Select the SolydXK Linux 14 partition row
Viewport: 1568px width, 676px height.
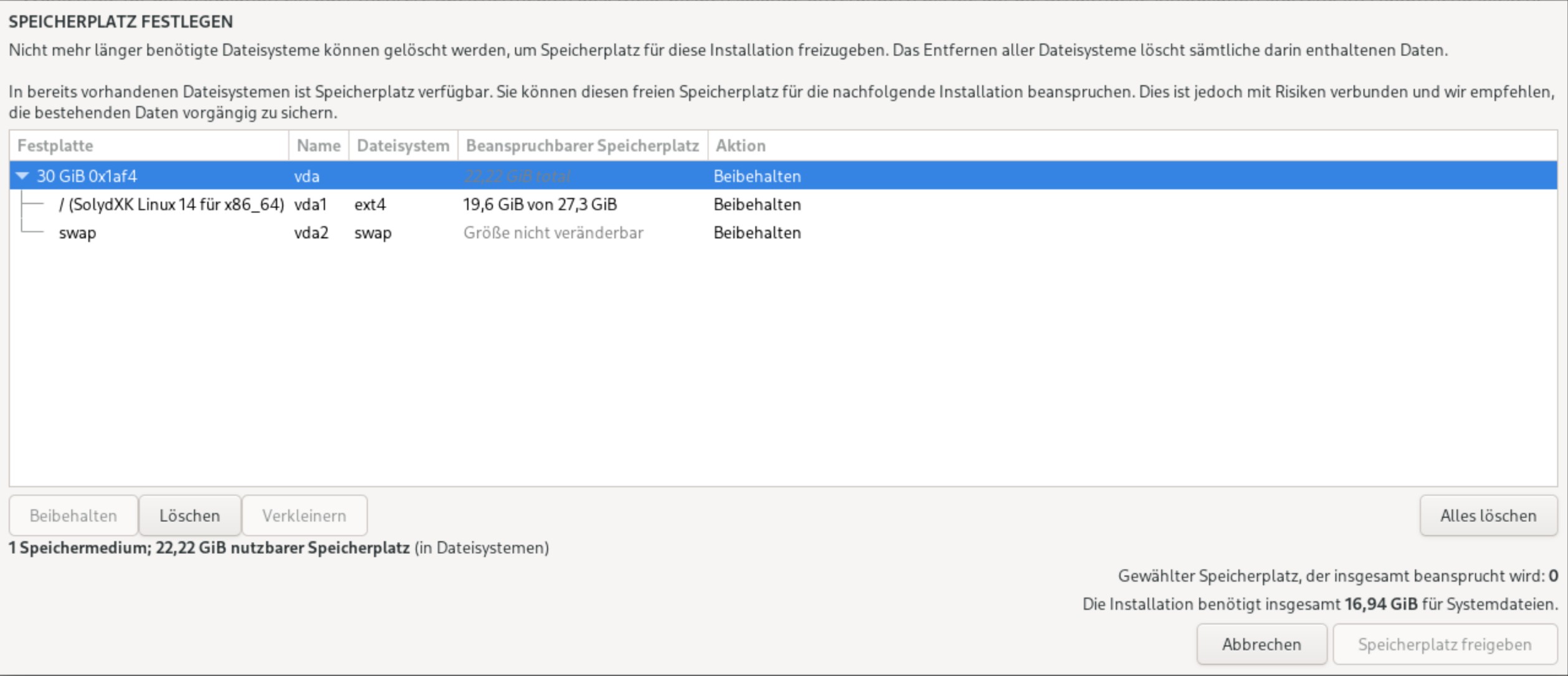pyautogui.click(x=171, y=204)
